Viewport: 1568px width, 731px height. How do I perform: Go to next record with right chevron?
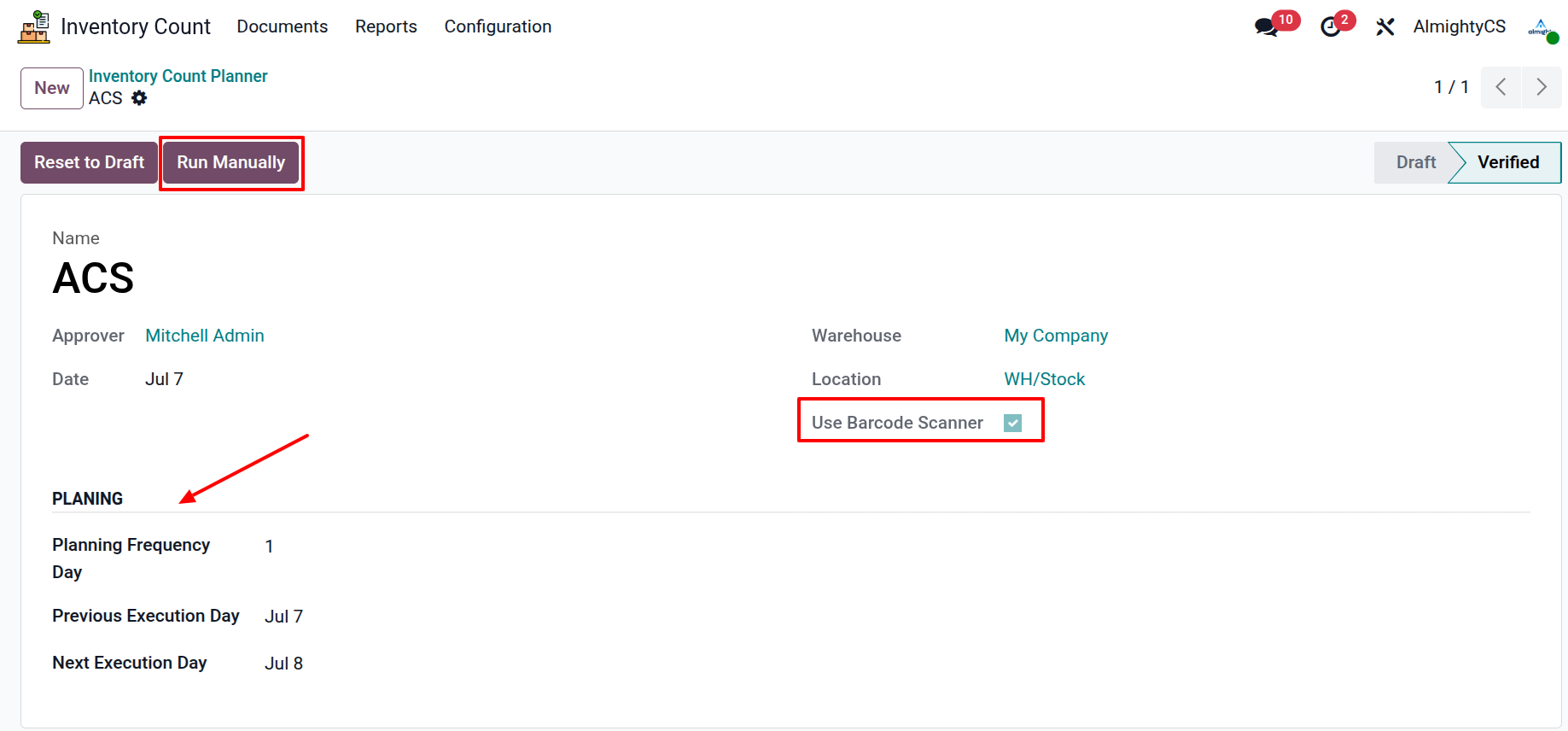click(1542, 87)
